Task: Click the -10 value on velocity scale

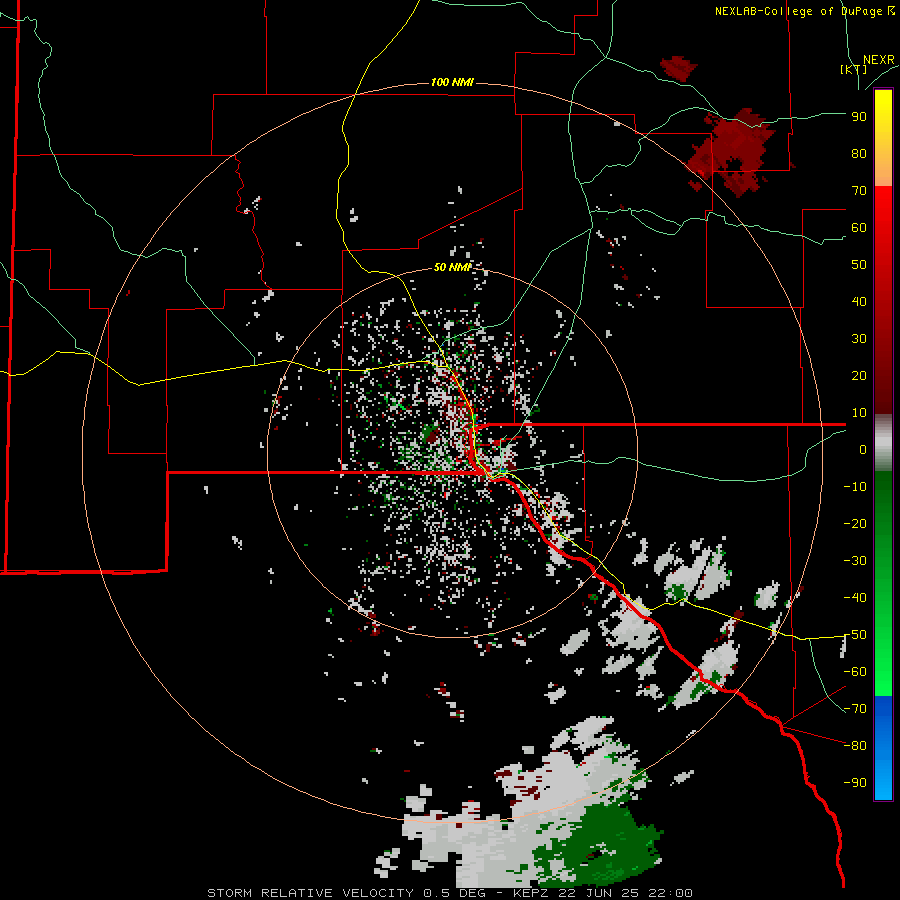Action: (855, 487)
